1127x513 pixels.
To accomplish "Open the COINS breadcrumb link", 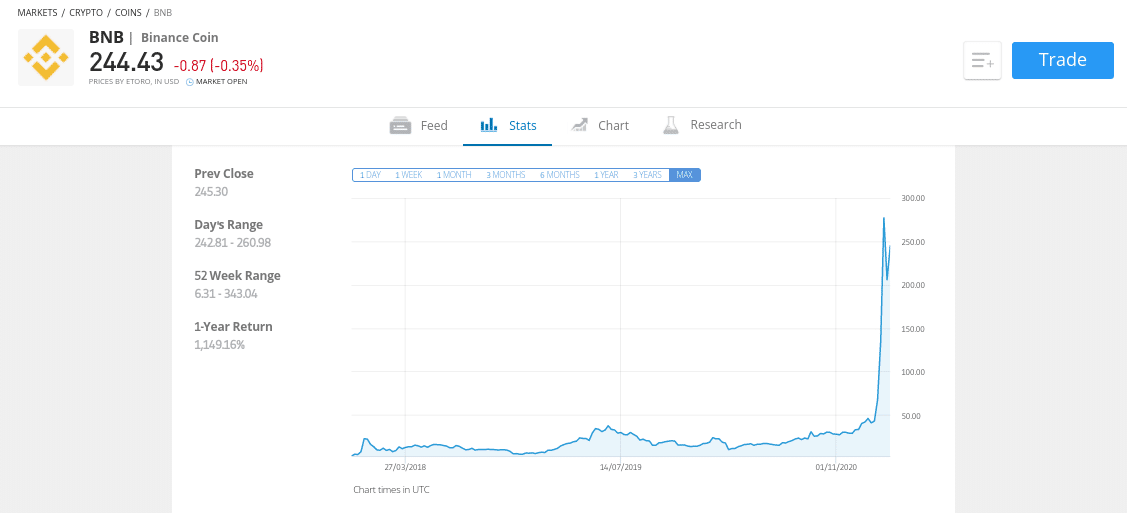I will coord(128,13).
